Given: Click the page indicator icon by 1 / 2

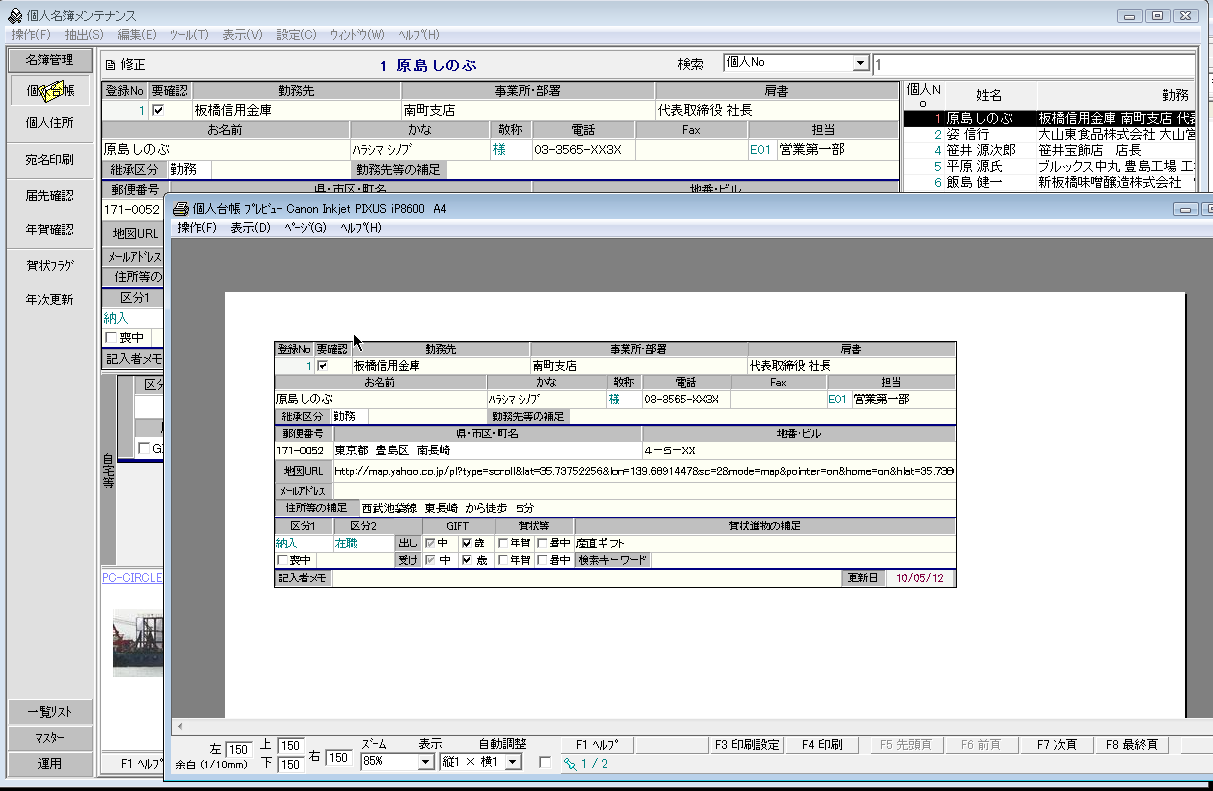Looking at the screenshot, I should pyautogui.click(x=570, y=764).
